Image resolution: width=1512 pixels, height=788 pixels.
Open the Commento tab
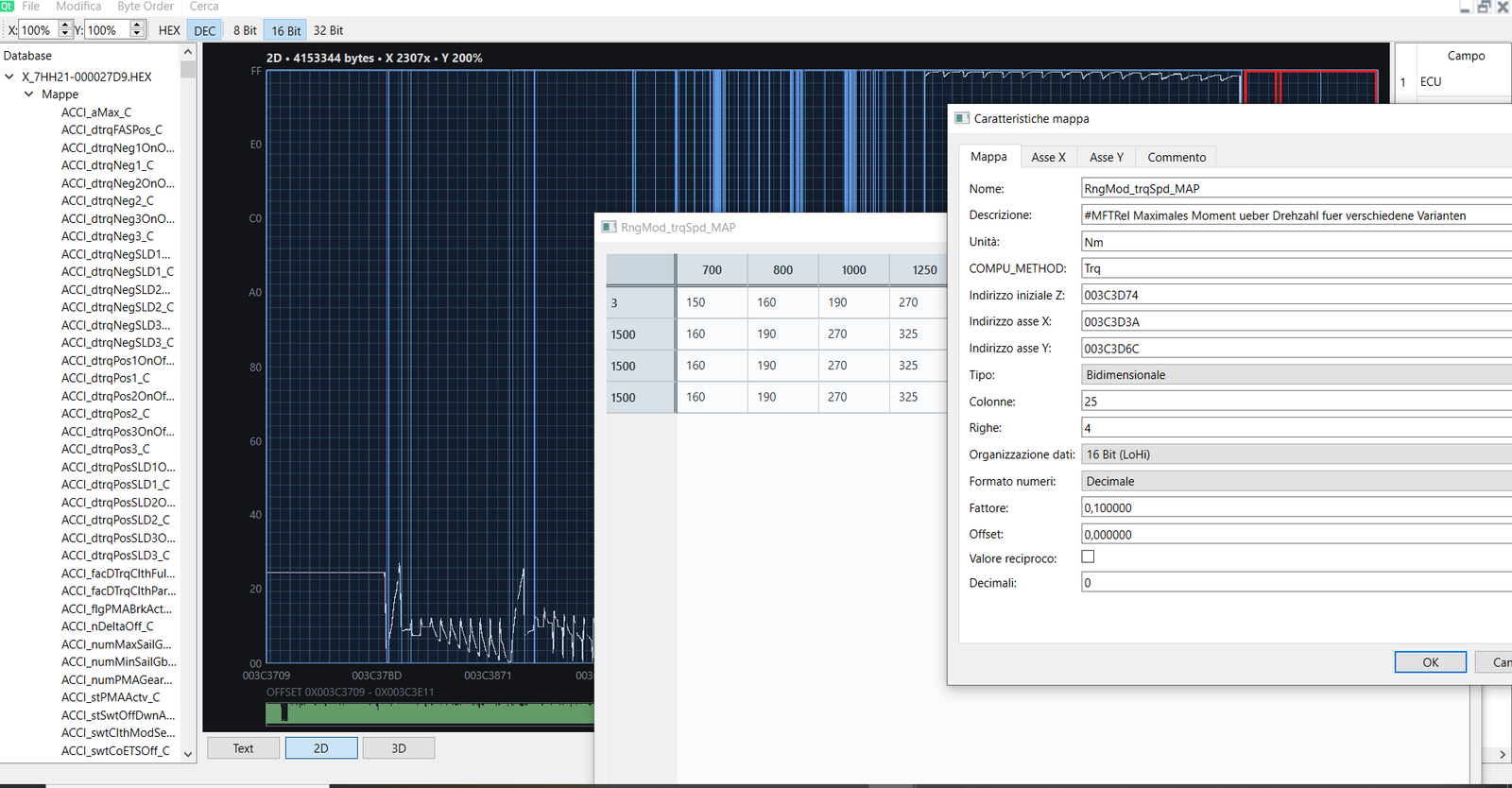tap(1177, 157)
